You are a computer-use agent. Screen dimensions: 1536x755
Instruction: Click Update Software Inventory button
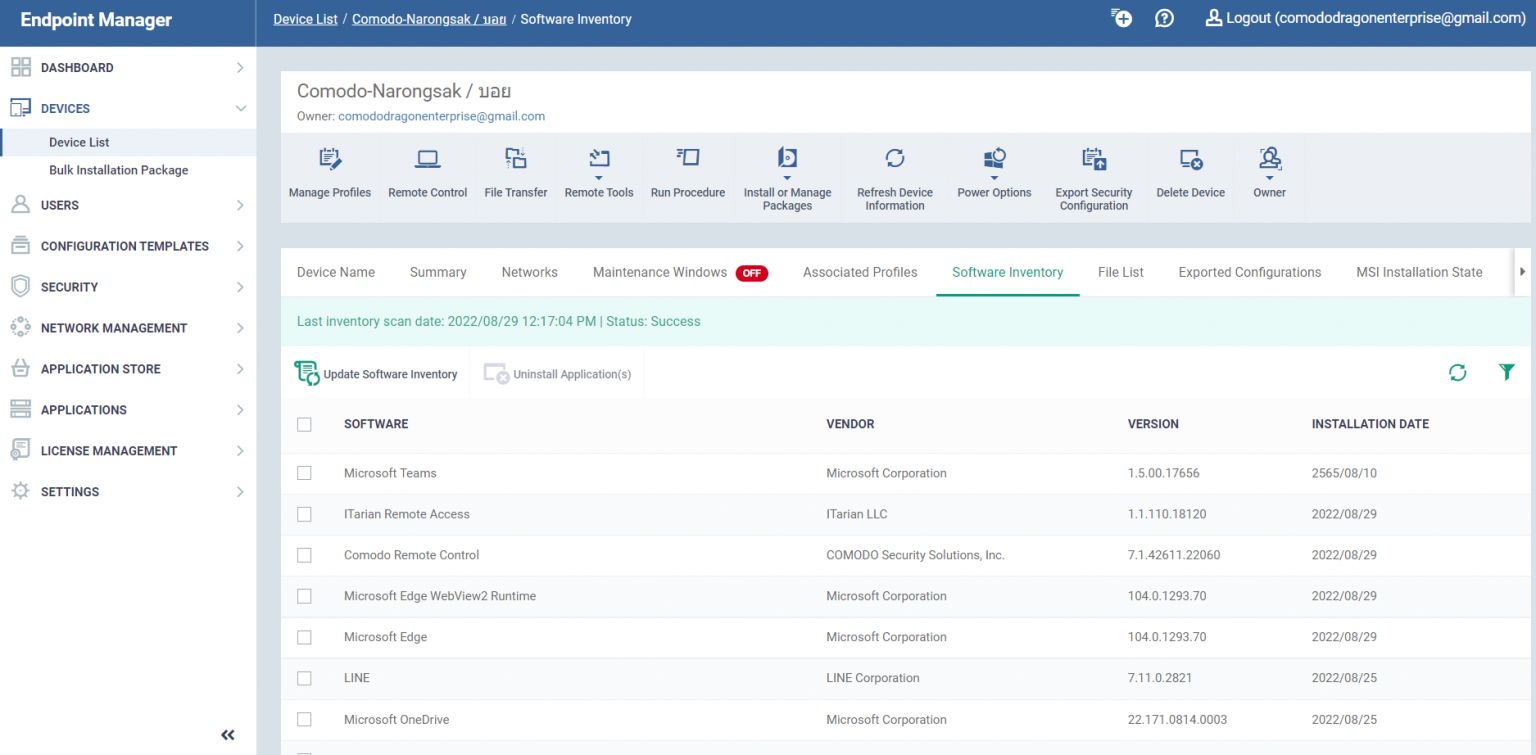pyautogui.click(x=376, y=374)
